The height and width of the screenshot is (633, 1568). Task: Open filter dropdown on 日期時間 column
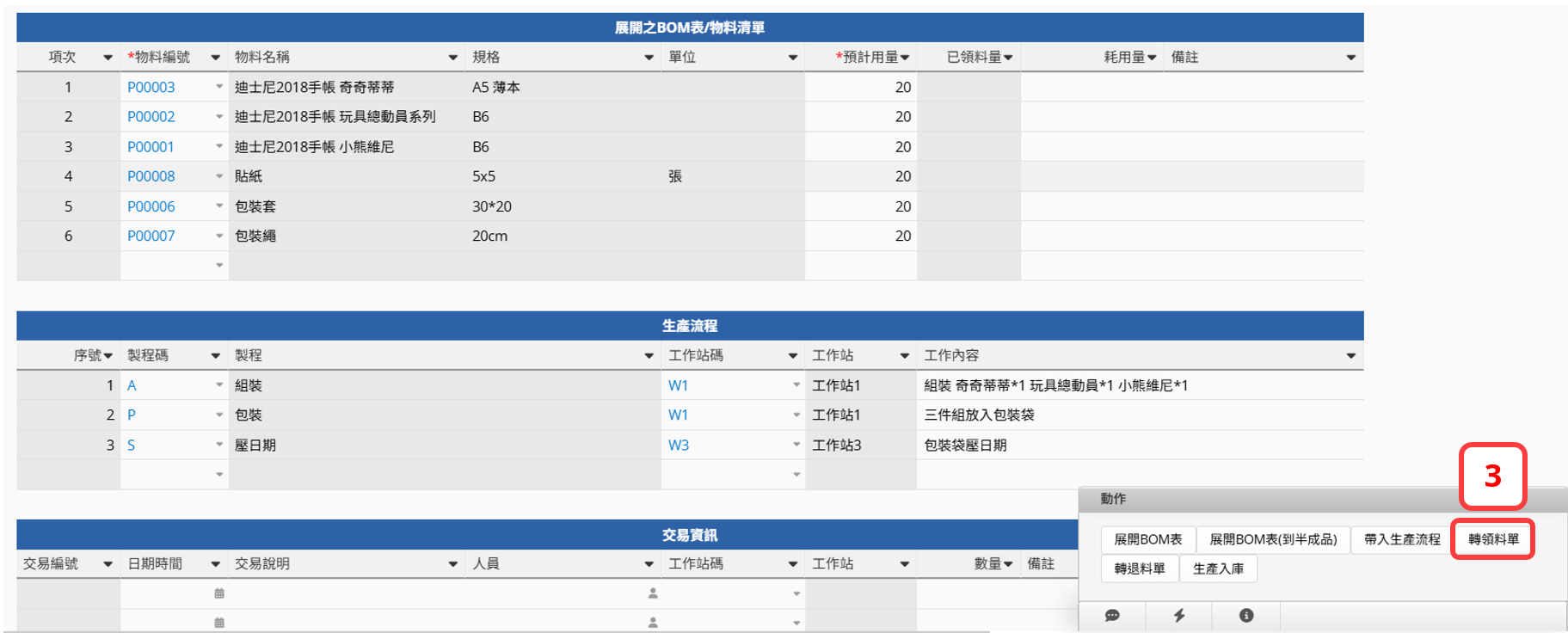(215, 564)
